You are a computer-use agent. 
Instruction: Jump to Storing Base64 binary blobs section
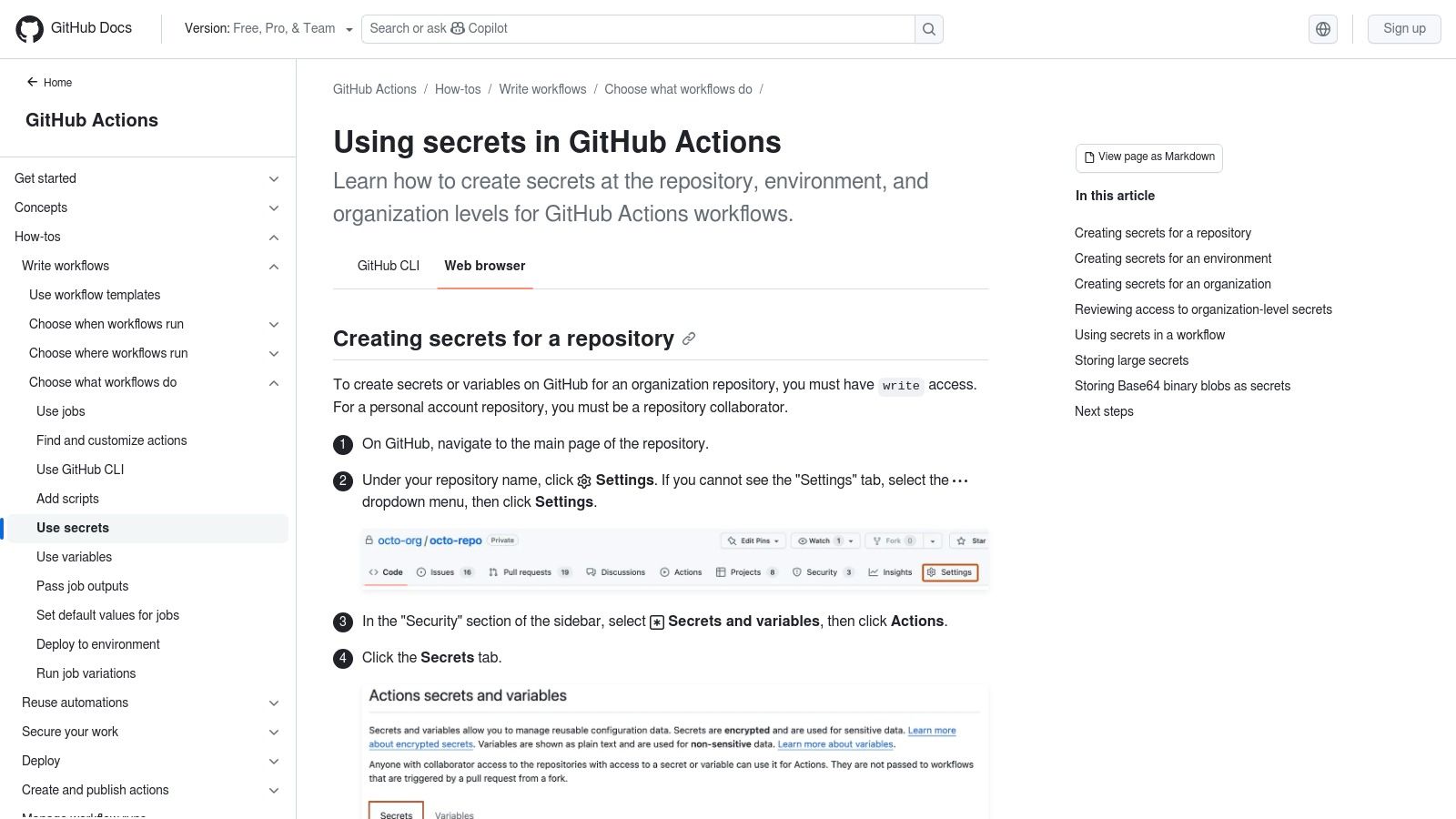pos(1182,386)
